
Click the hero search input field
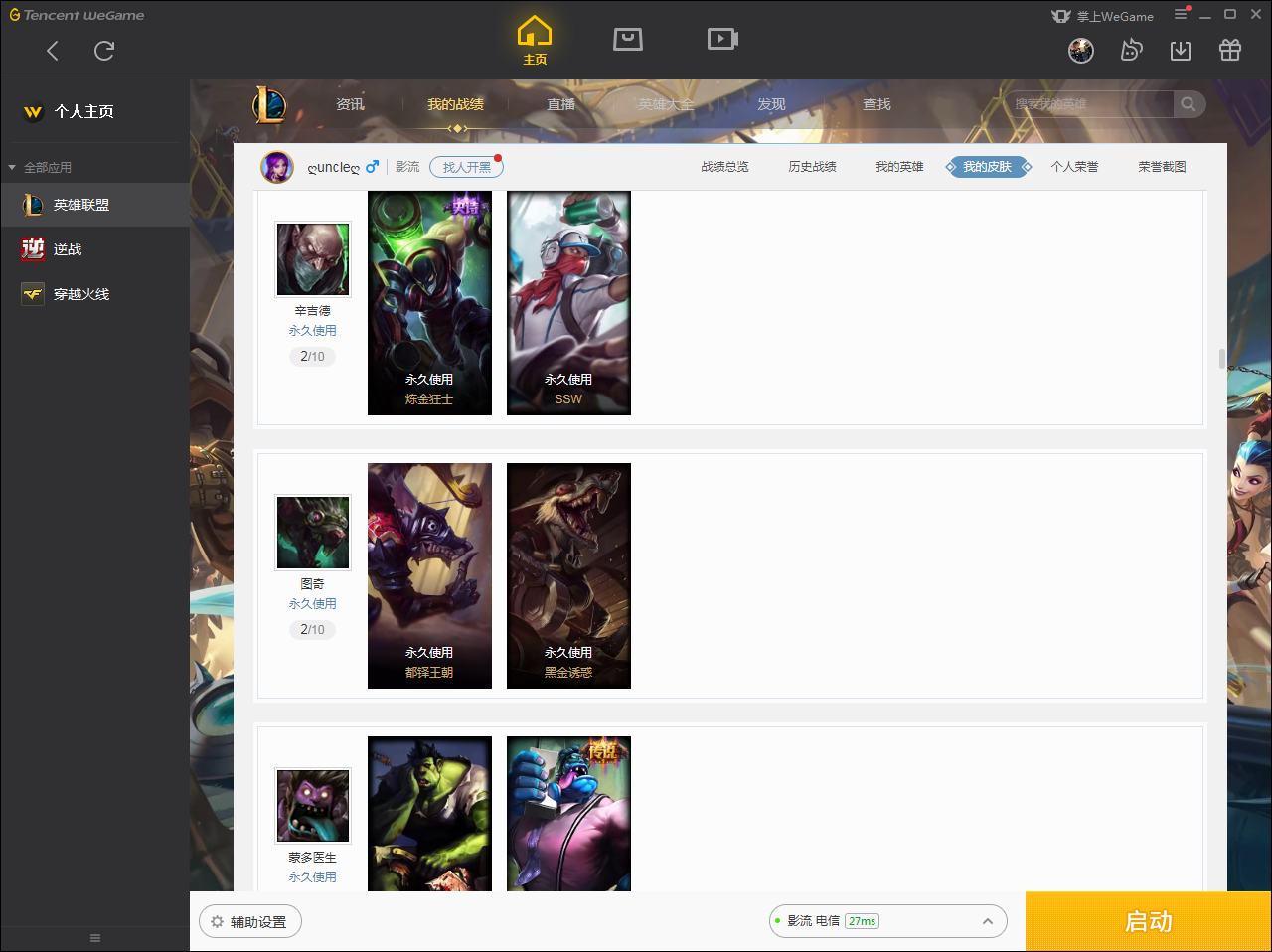coord(1089,104)
